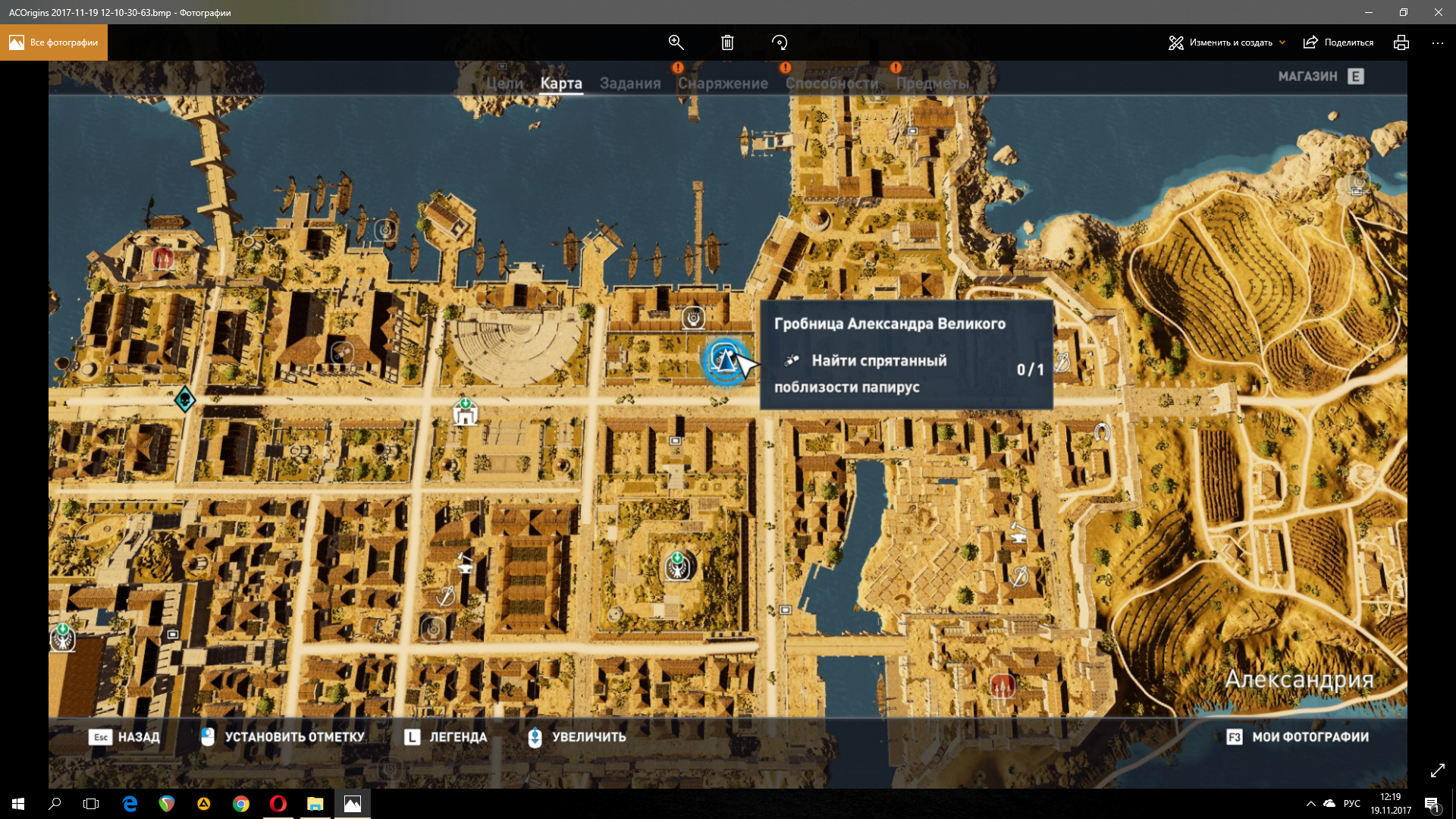Rotate the image using rotate icon

coord(780,42)
